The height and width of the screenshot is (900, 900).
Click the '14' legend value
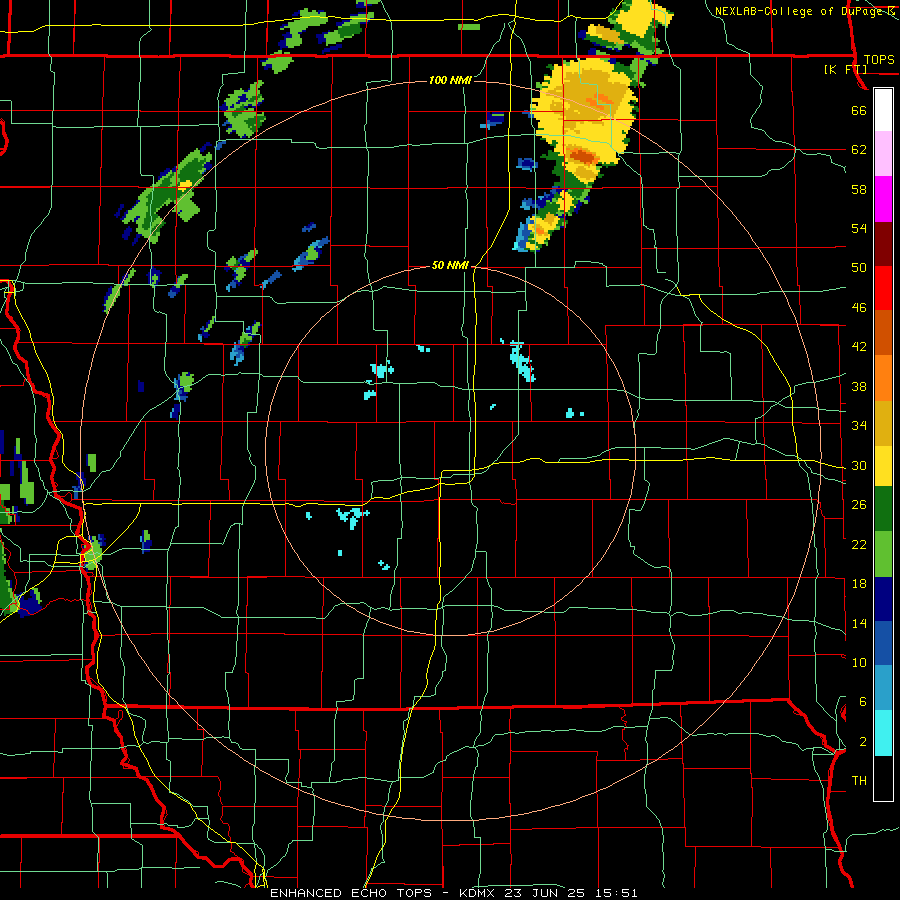[x=859, y=623]
